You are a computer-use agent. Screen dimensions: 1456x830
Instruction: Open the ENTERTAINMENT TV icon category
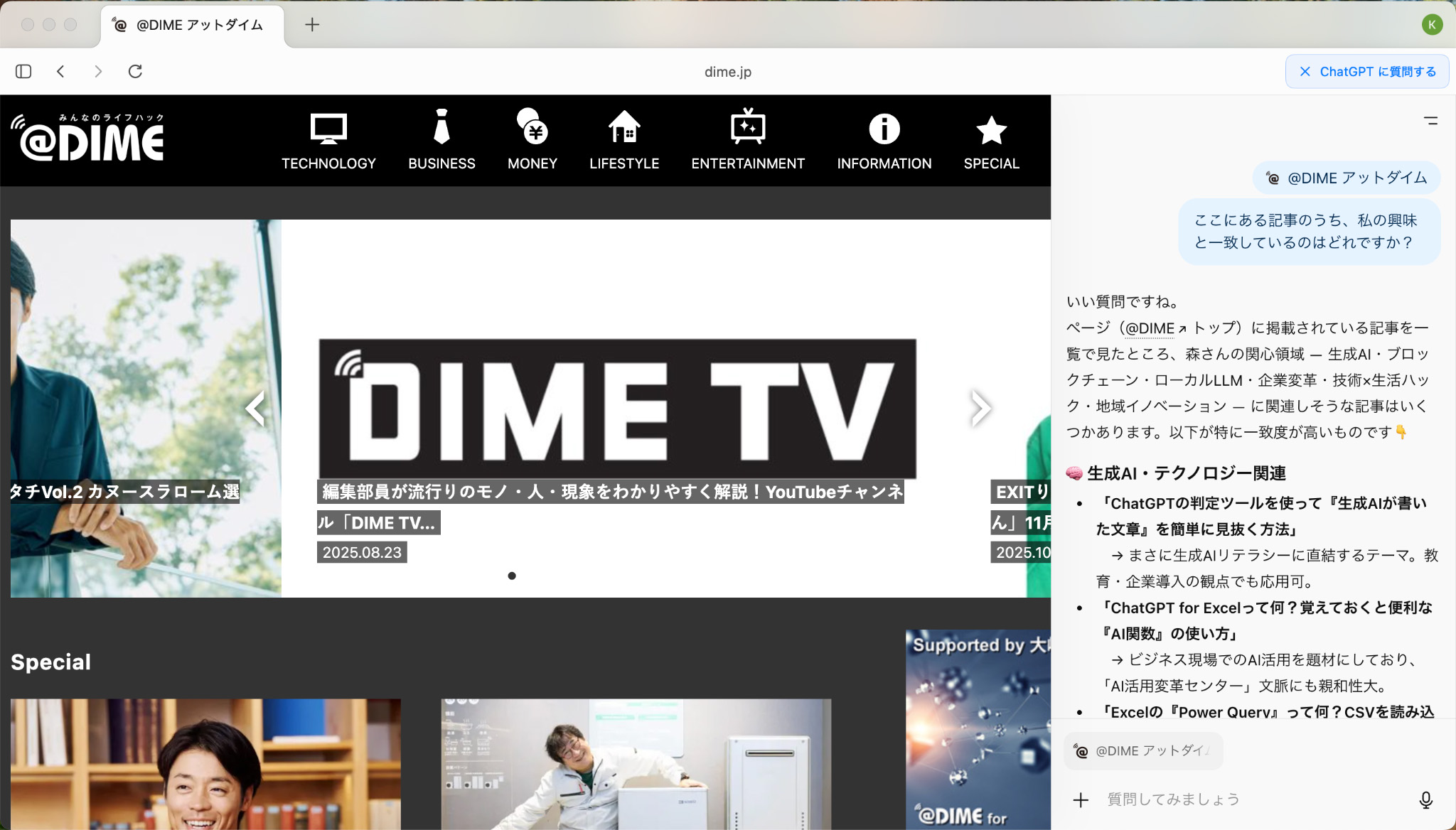[748, 128]
